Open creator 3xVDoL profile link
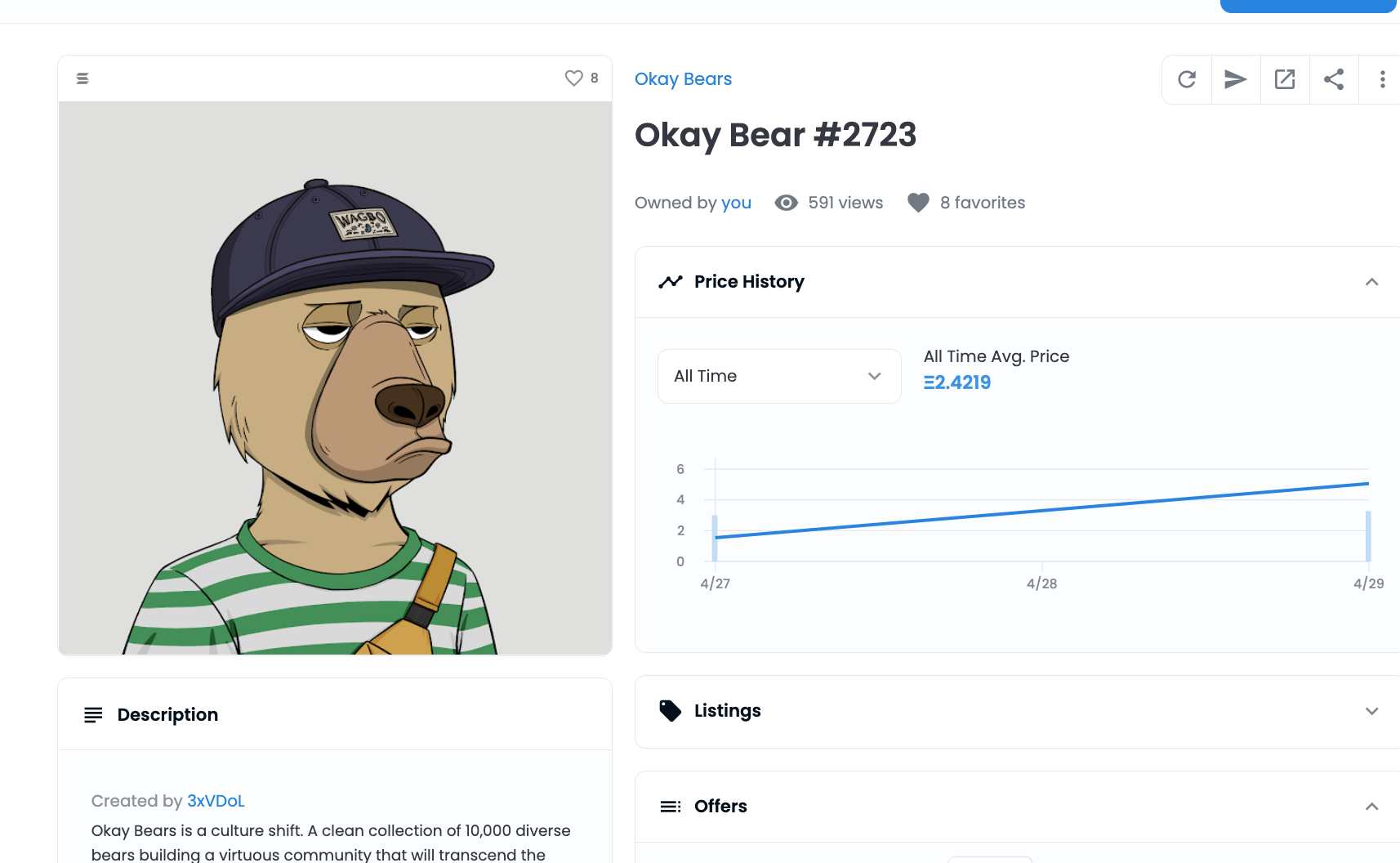The width and height of the screenshot is (1400, 863). click(x=216, y=801)
